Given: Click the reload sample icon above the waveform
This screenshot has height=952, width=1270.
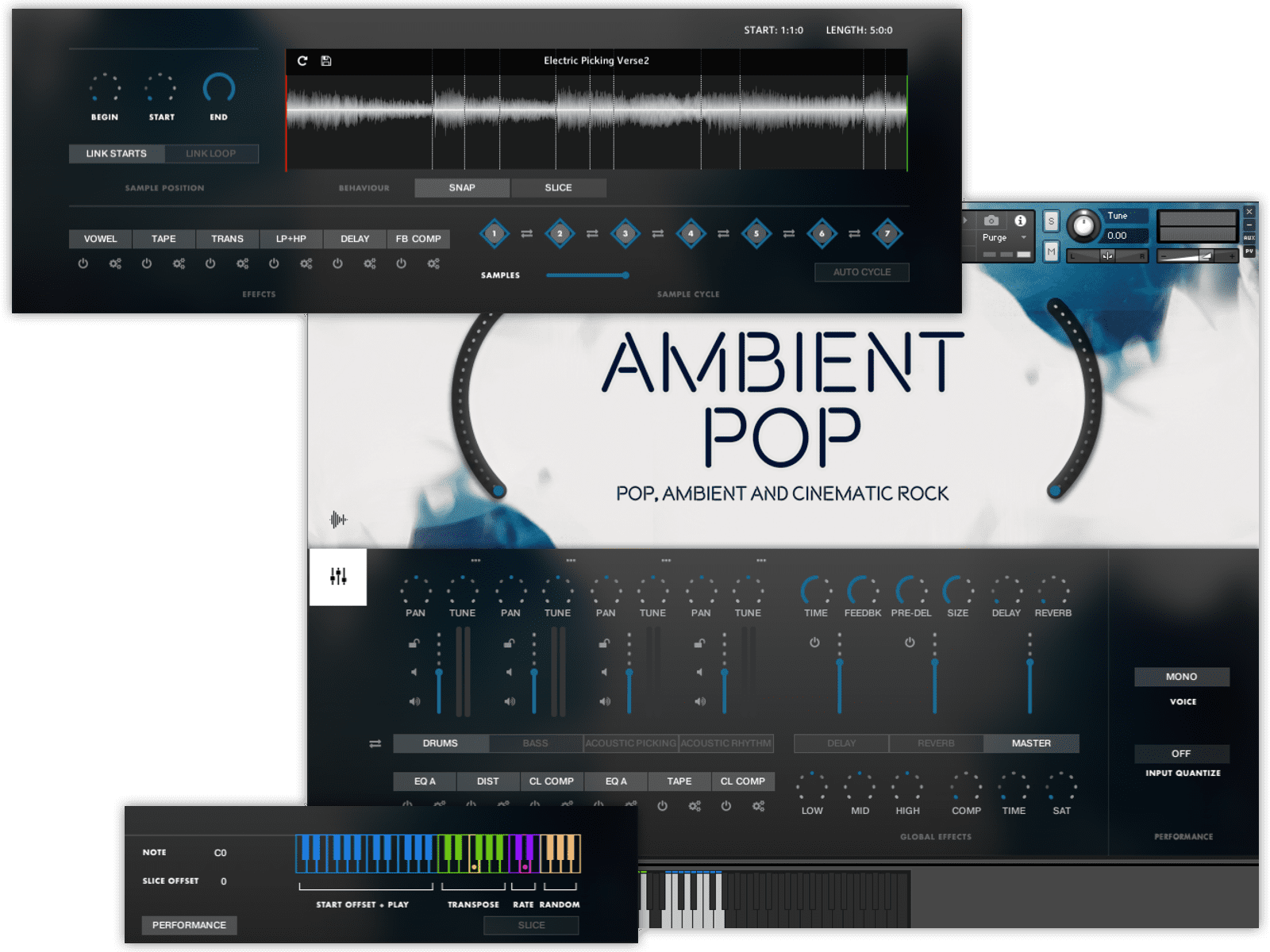Looking at the screenshot, I should (x=302, y=61).
